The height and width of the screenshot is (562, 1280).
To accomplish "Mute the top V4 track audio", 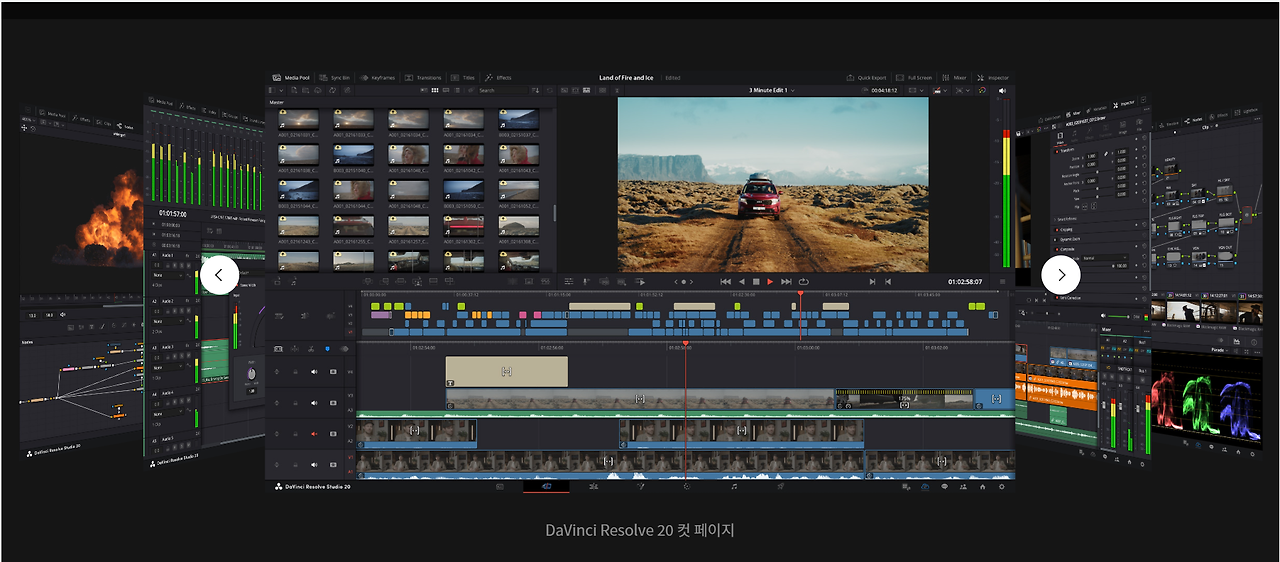I will [314, 371].
